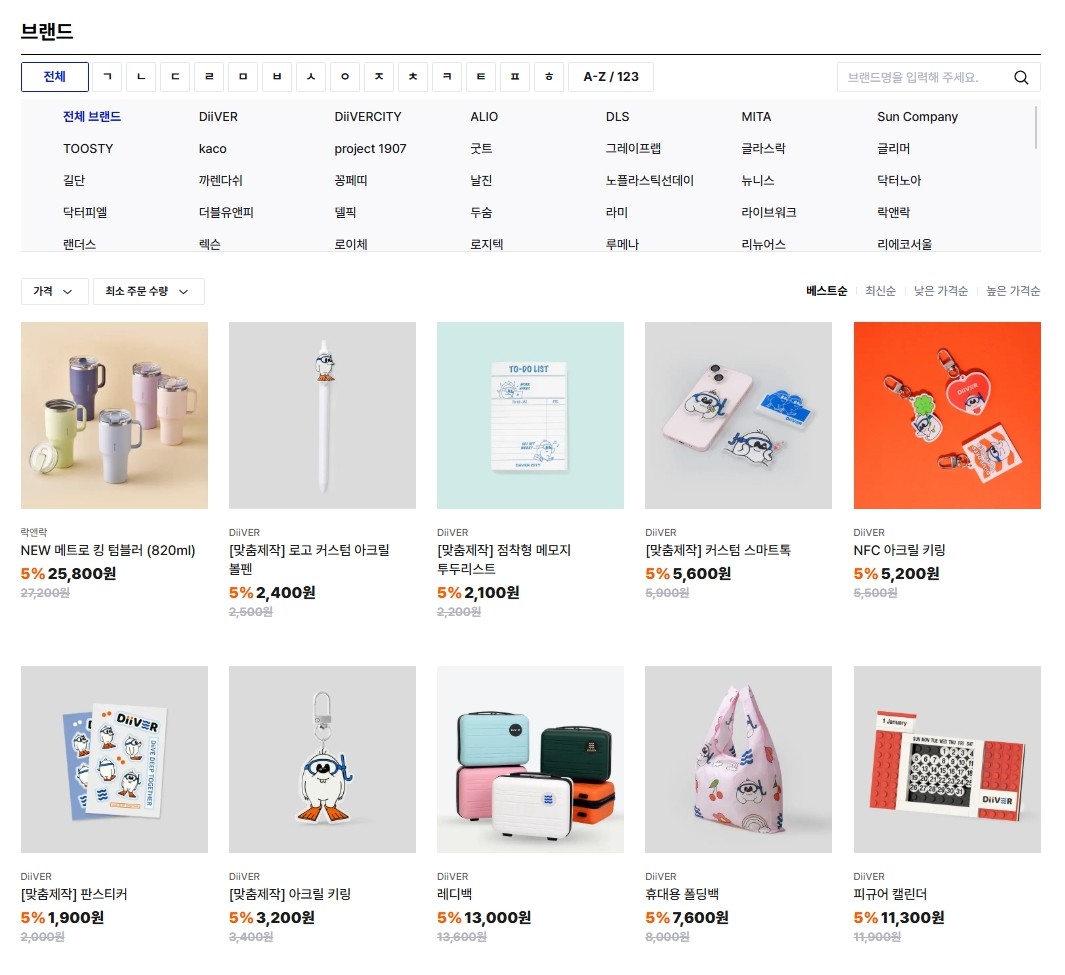
Task: Select the ㅍ consonant filter
Action: 515,77
